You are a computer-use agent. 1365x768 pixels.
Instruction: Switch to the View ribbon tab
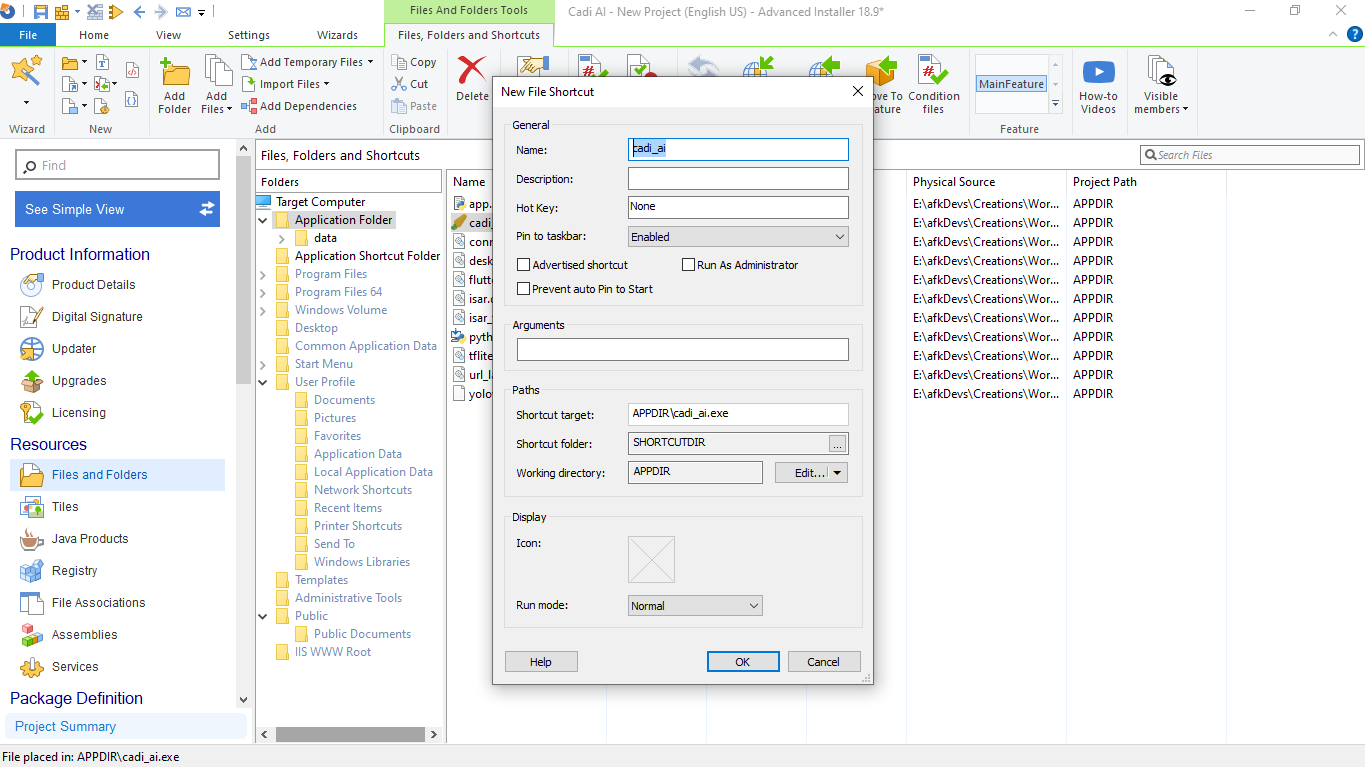(x=169, y=35)
